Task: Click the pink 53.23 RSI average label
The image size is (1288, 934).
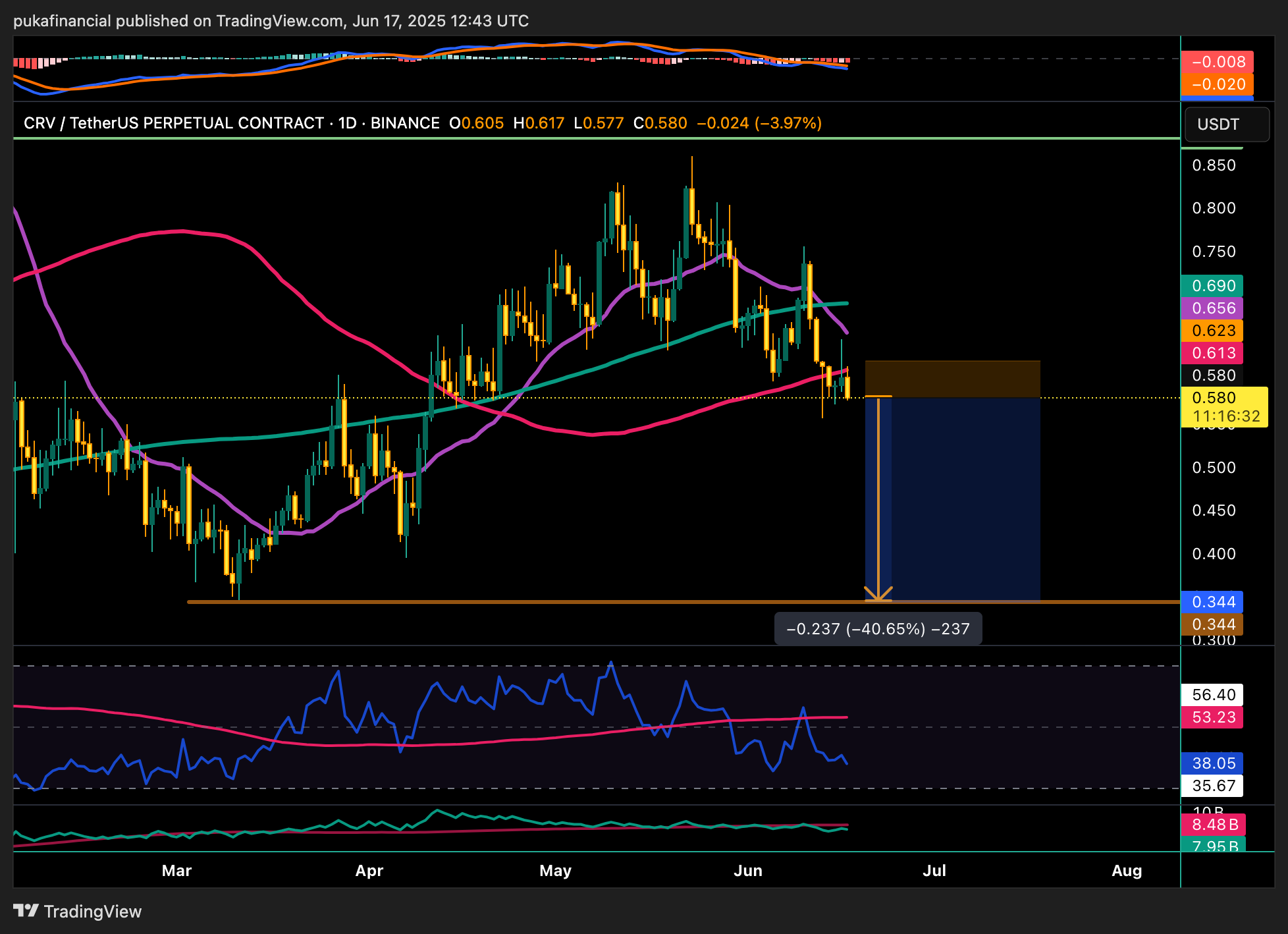Action: pyautogui.click(x=1212, y=717)
